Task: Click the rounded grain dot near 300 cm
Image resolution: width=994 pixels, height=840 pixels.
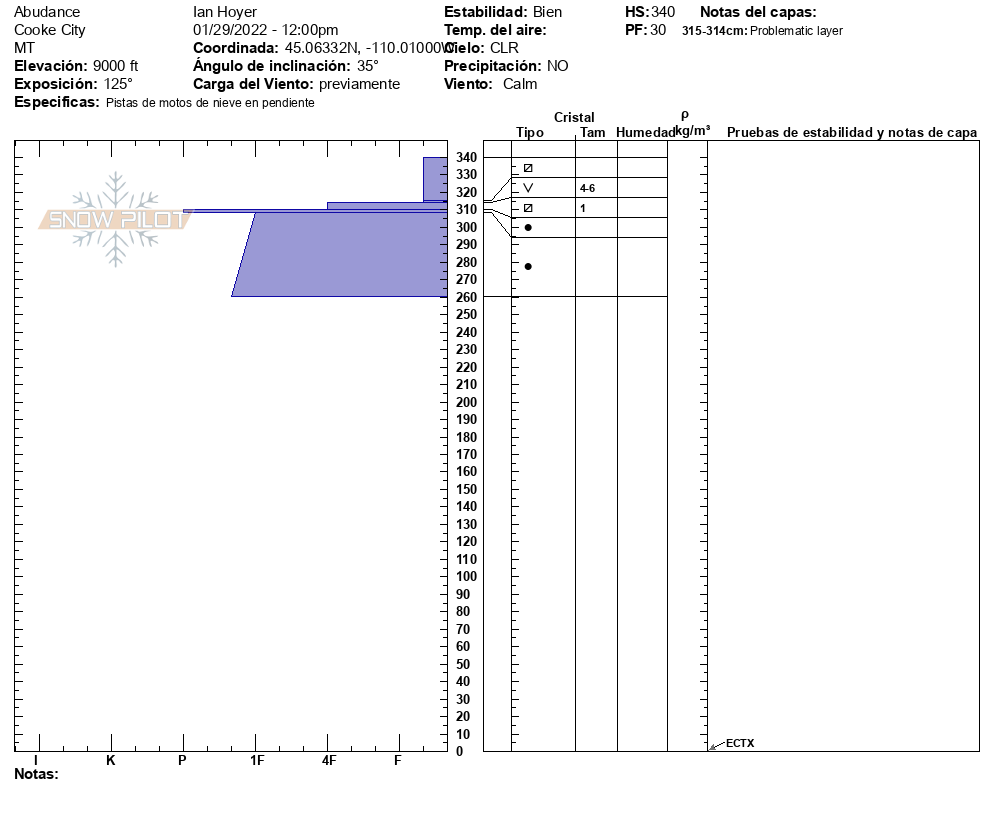Action: (x=528, y=228)
